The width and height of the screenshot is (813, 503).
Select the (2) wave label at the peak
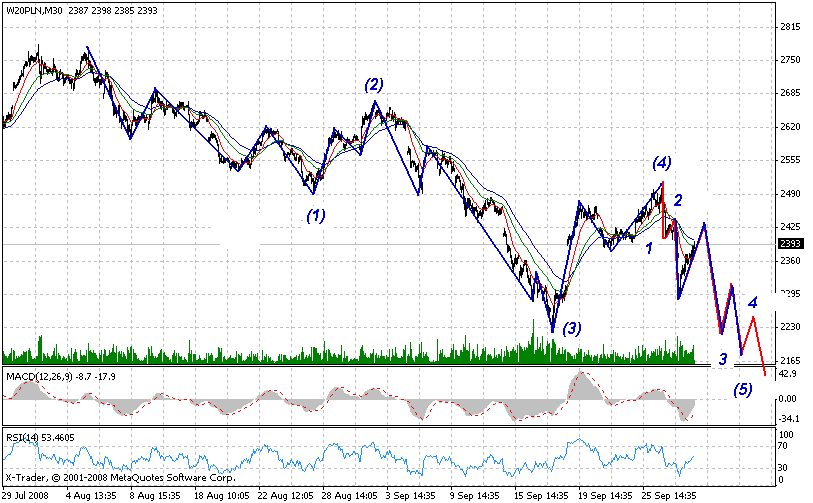coord(373,85)
